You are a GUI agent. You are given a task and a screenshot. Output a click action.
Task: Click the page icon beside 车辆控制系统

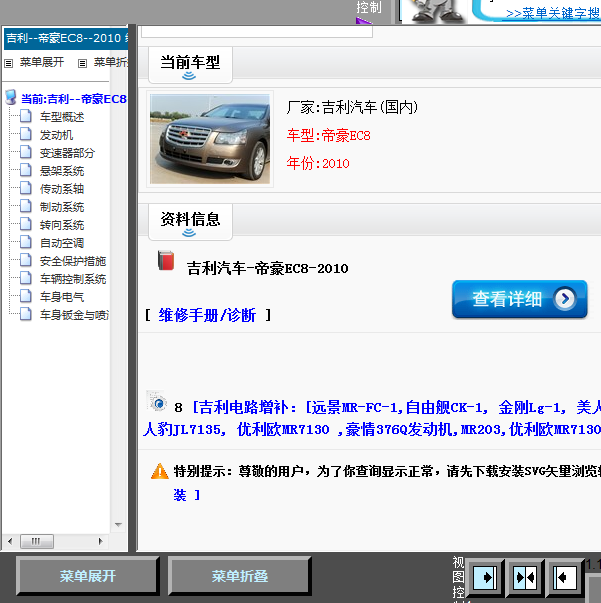click(26, 278)
